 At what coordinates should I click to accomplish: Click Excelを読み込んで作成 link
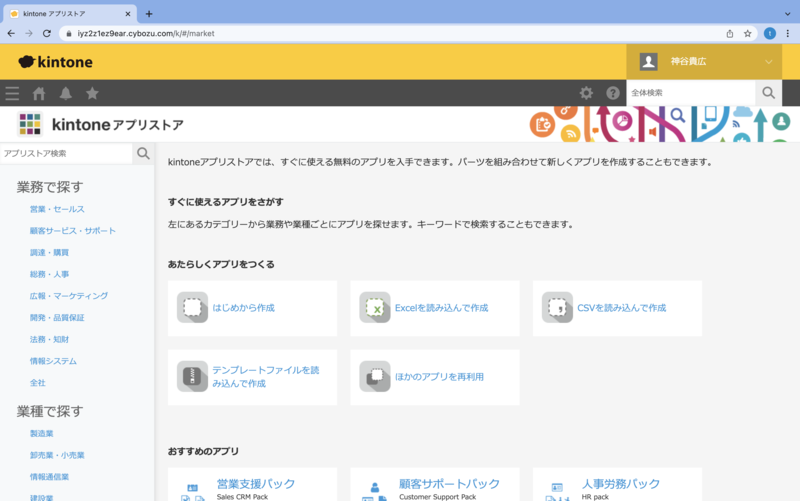point(441,308)
